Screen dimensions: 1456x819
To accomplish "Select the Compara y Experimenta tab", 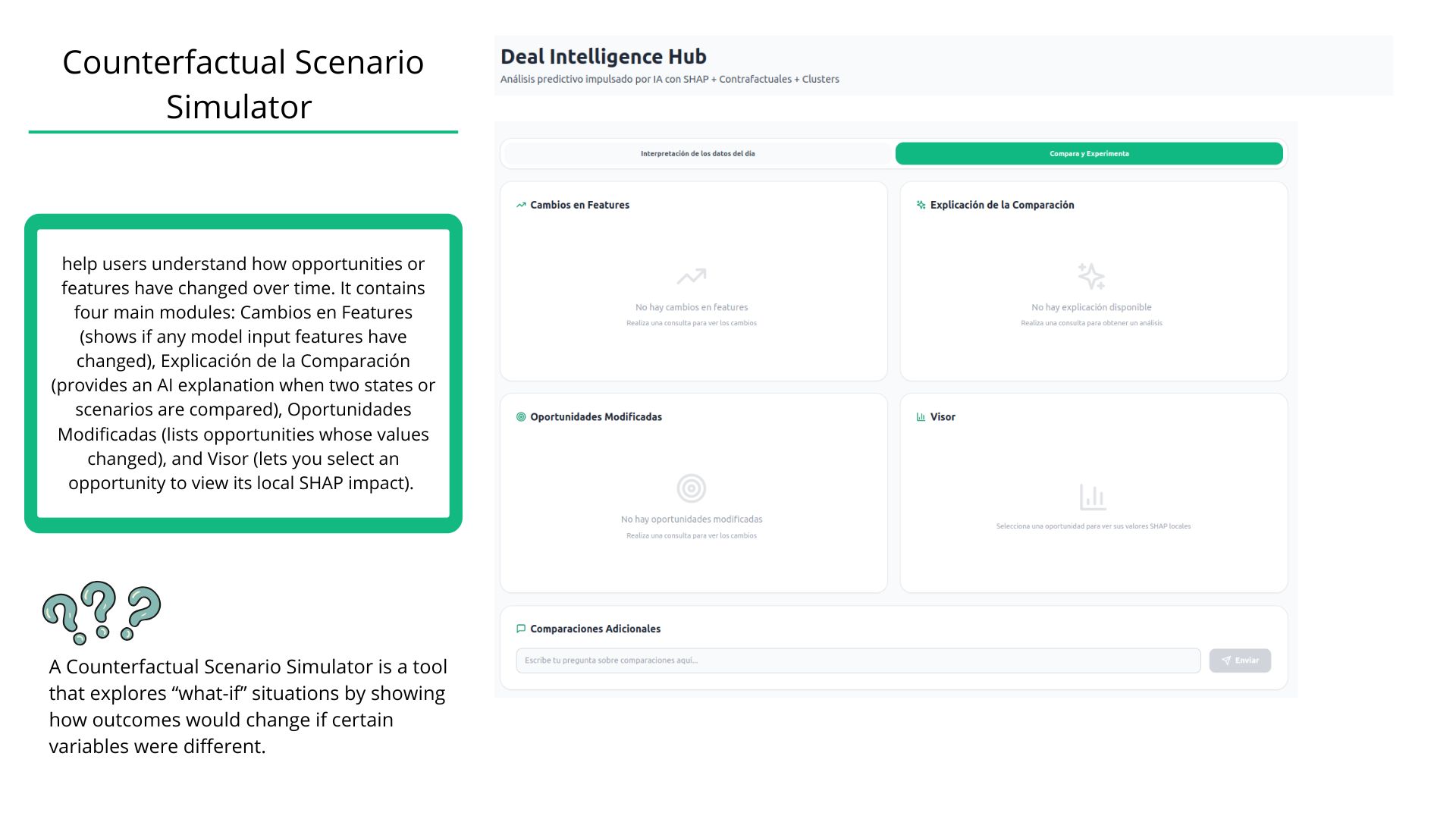I will click(1089, 154).
